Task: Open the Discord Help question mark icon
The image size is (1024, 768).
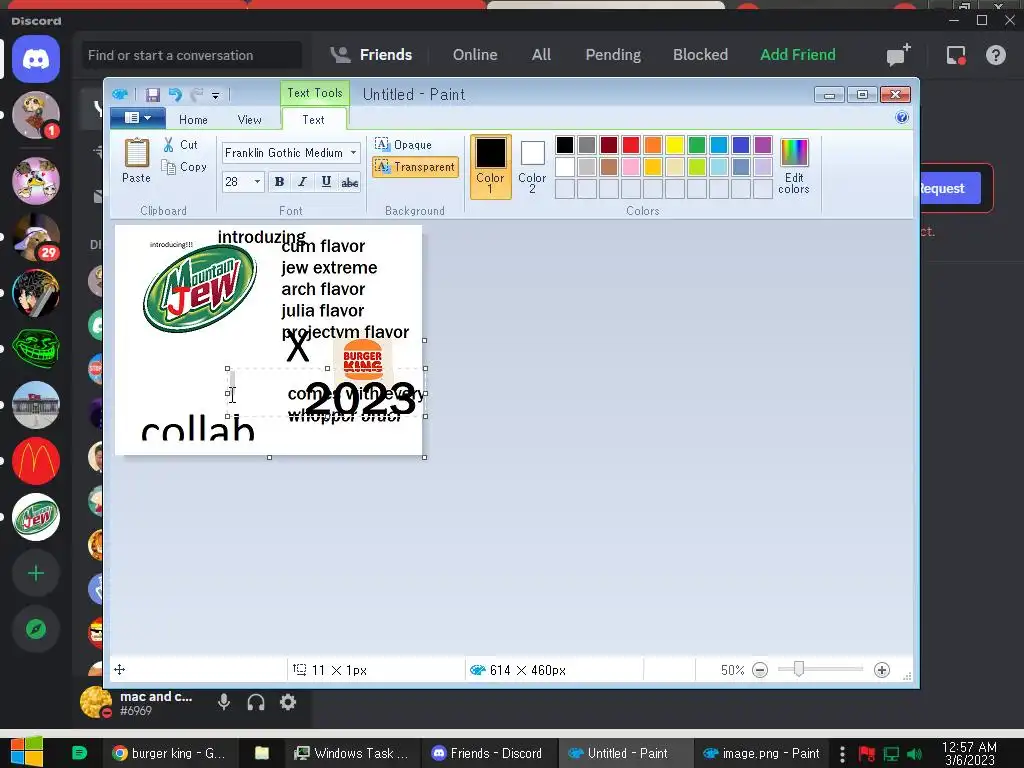Action: click(995, 56)
